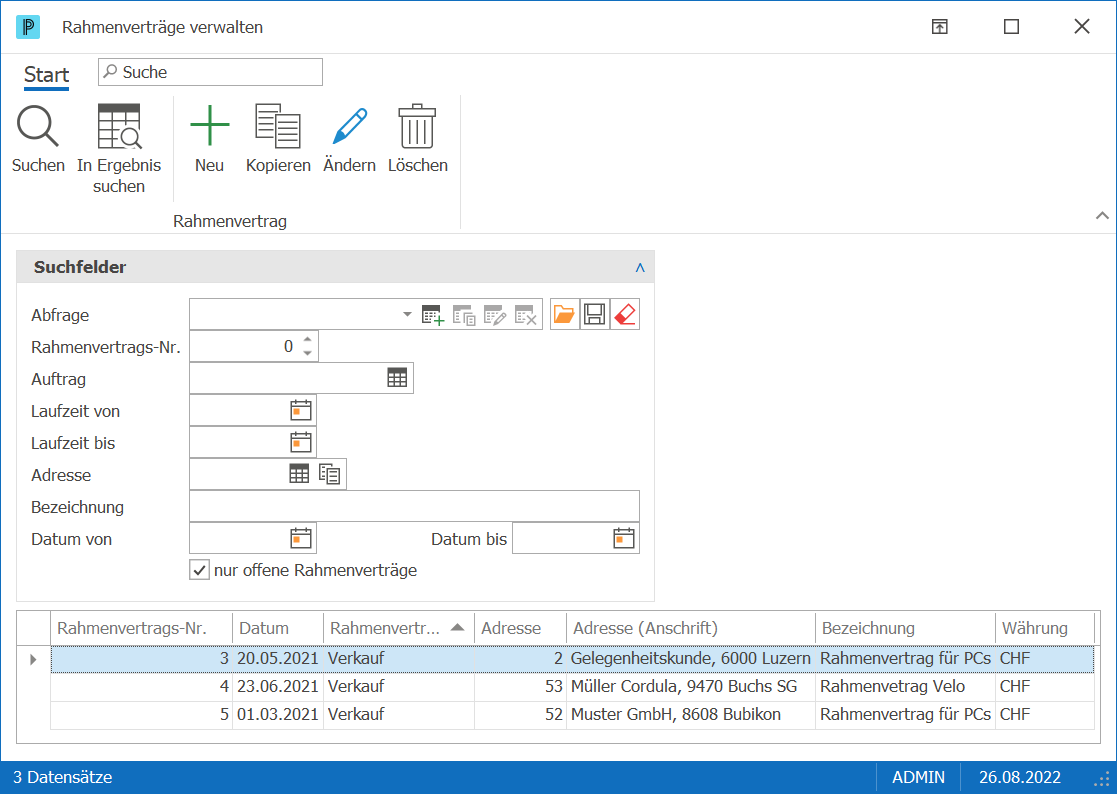The image size is (1117, 794).
Task: Focus the Bezeichnung text field
Action: tap(415, 506)
